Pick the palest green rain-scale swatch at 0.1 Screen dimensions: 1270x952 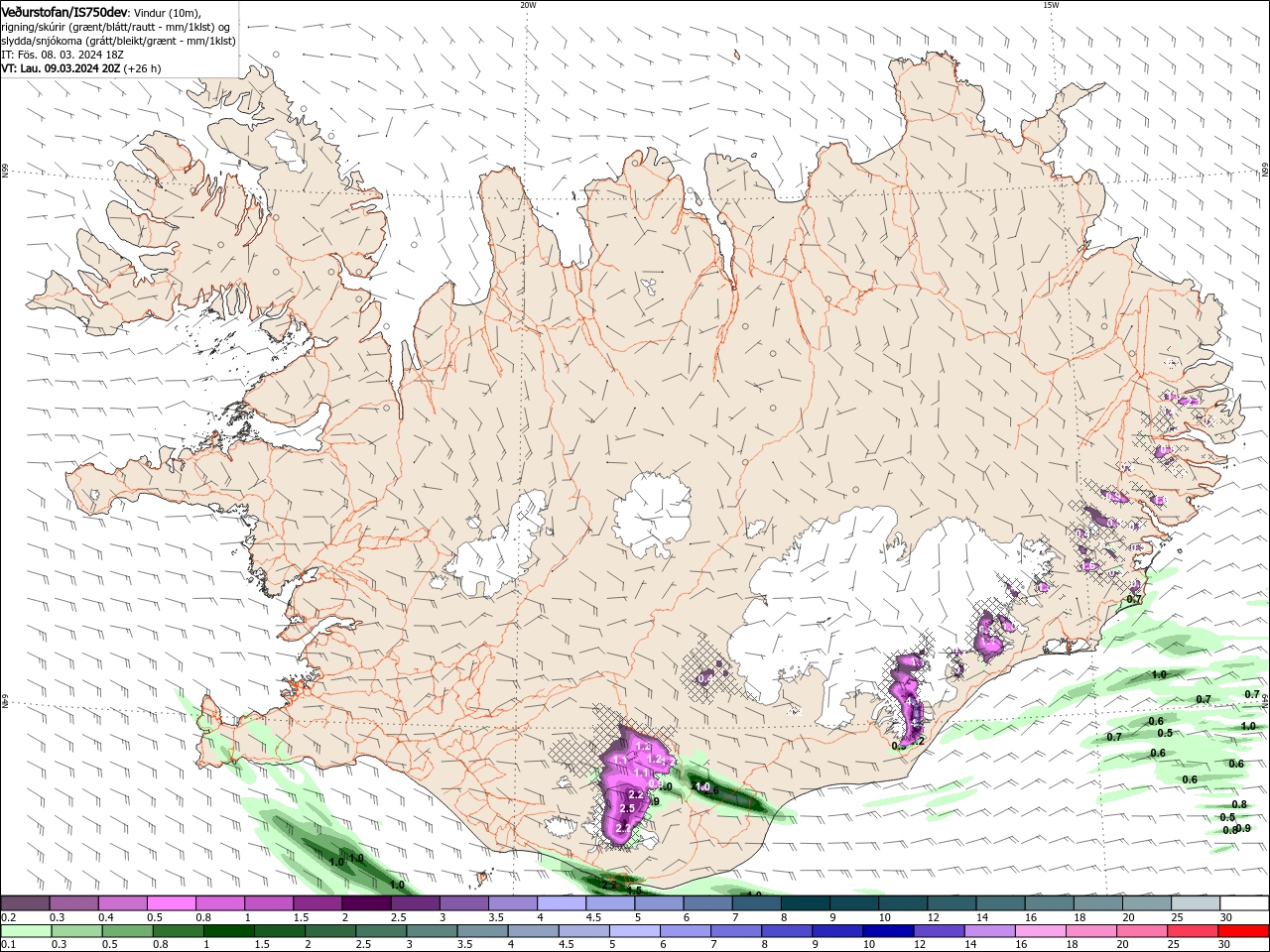pos(27,931)
